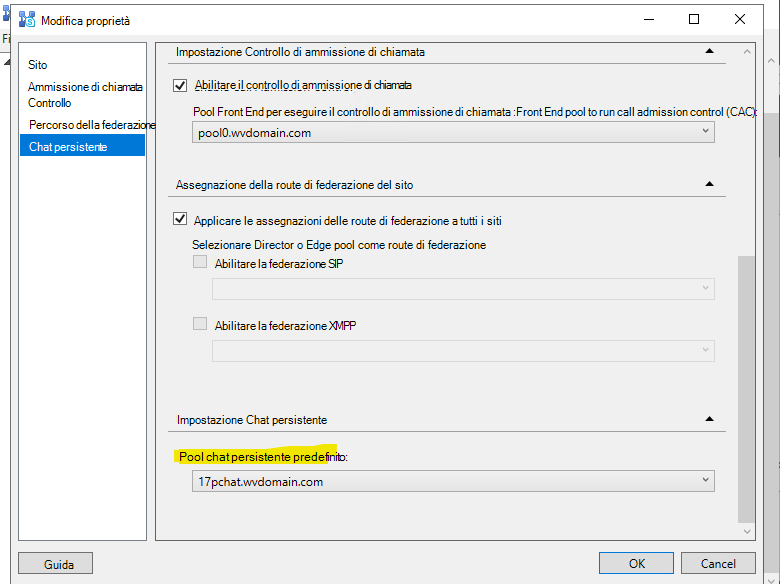This screenshot has width=780, height=584.
Task: Open the 17pchat.wvdomain.com persistent chat pool dropdown
Action: click(453, 481)
